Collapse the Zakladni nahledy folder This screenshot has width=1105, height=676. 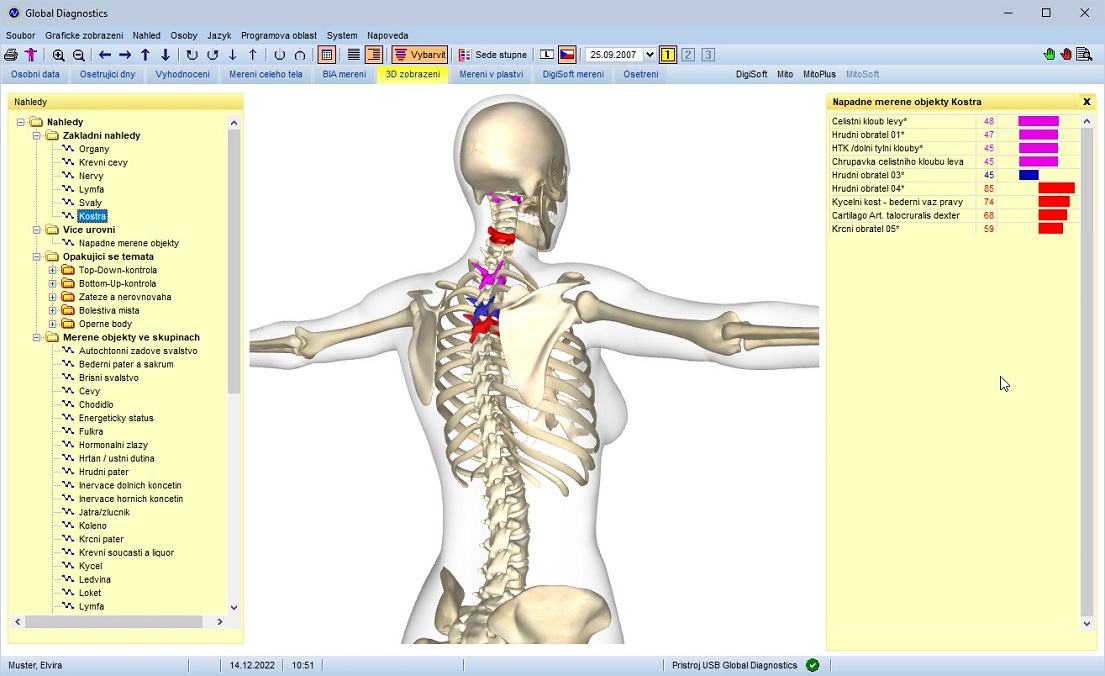click(x=37, y=135)
